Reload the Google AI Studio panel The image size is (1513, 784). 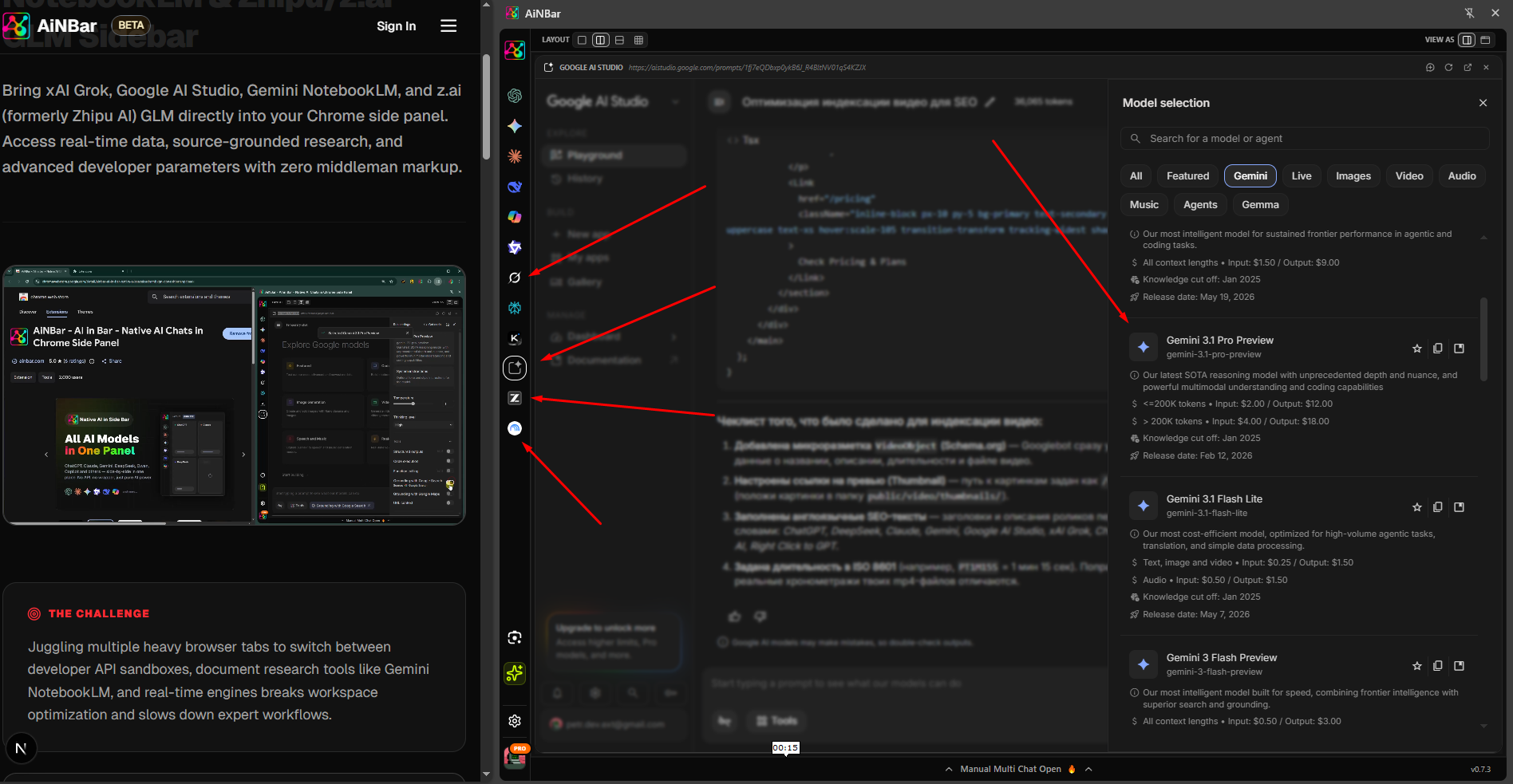(1448, 67)
